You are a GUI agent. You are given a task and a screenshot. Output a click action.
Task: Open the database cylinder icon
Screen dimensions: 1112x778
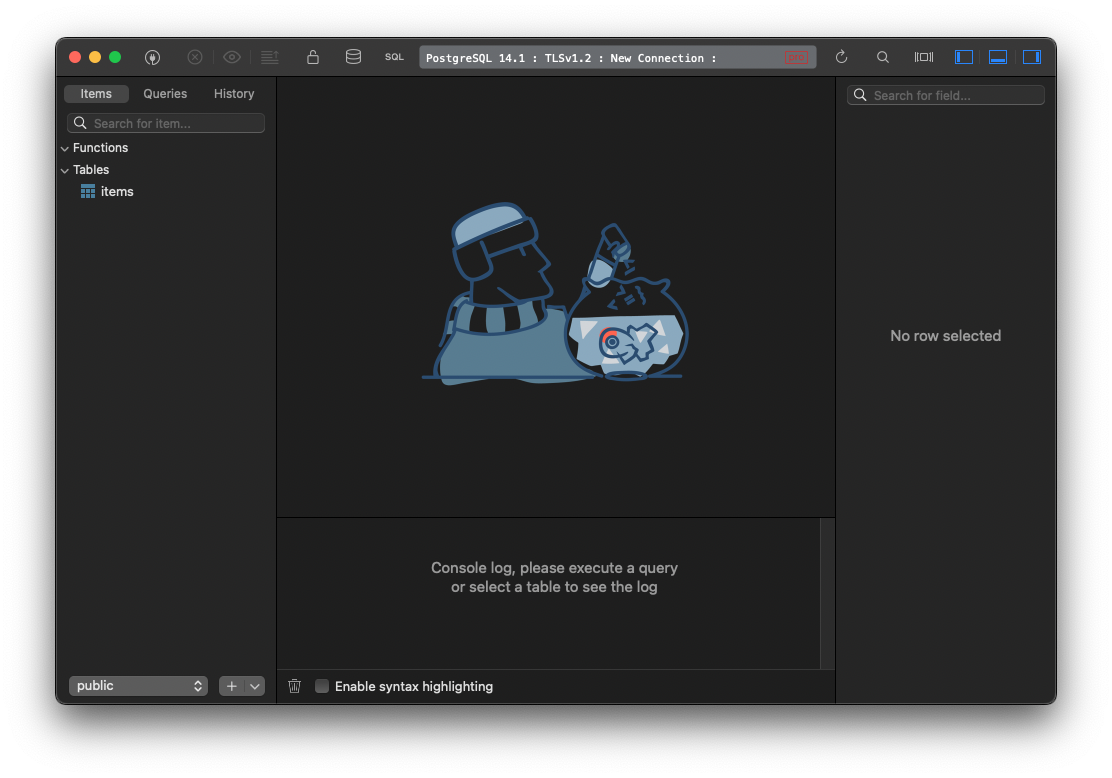353,57
